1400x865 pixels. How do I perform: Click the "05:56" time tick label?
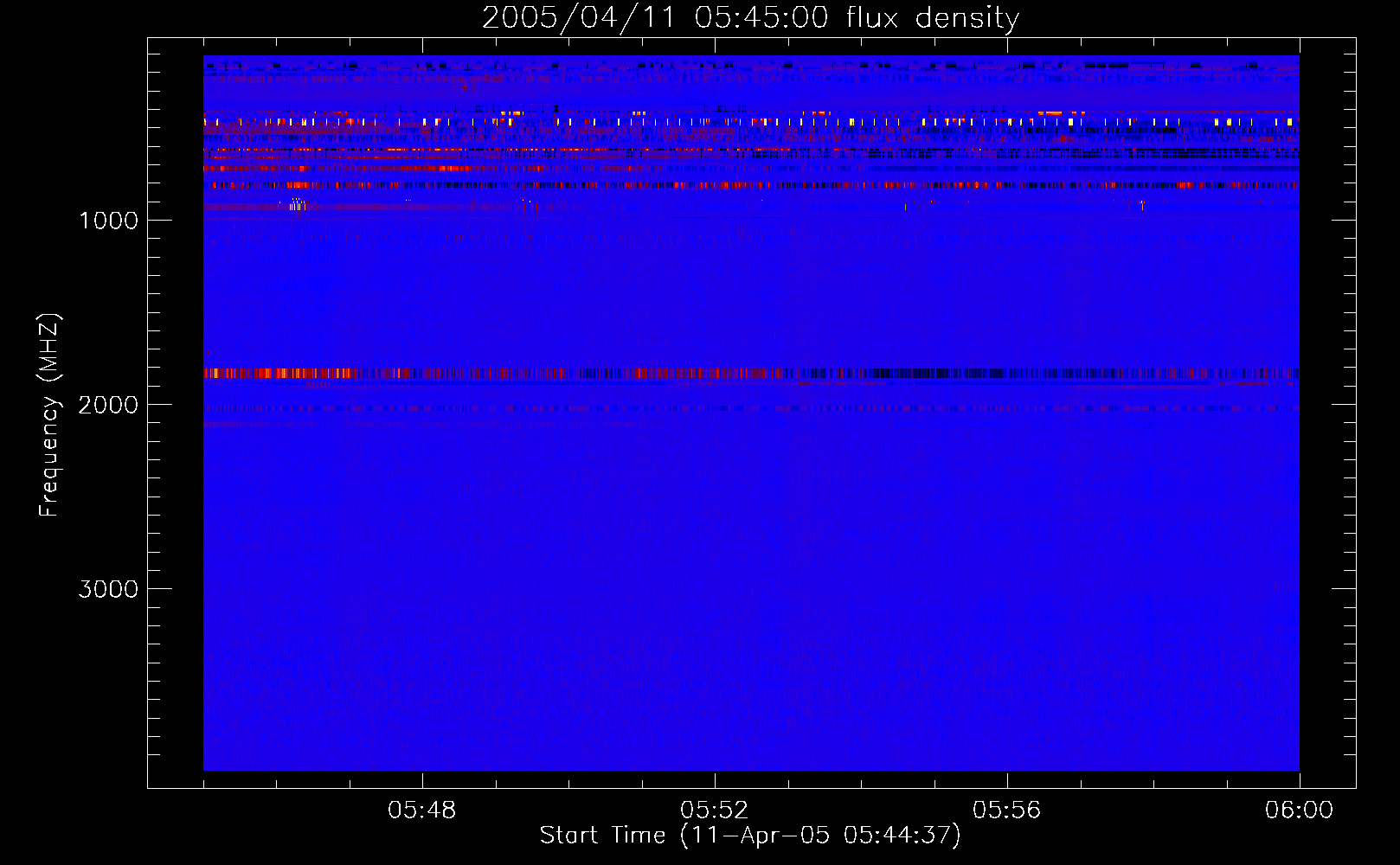(x=1007, y=811)
